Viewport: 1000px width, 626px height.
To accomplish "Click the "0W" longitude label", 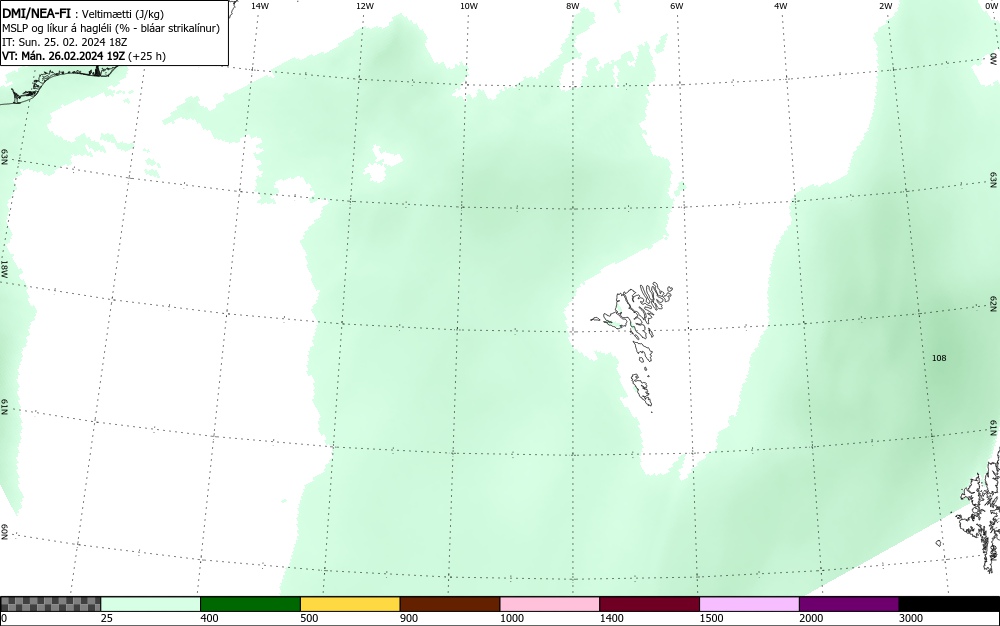I will click(990, 6).
